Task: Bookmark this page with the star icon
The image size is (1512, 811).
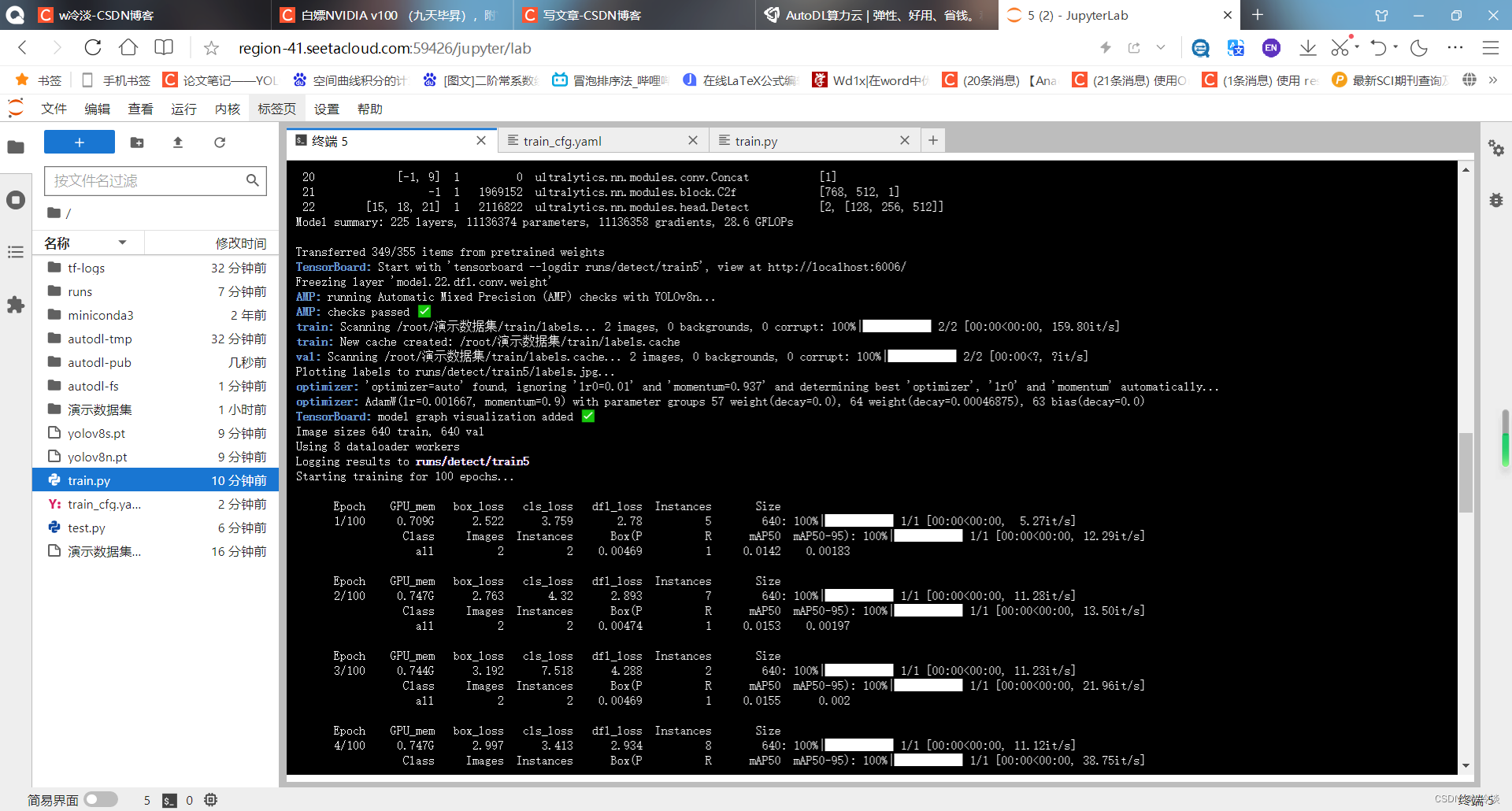Action: tap(210, 47)
